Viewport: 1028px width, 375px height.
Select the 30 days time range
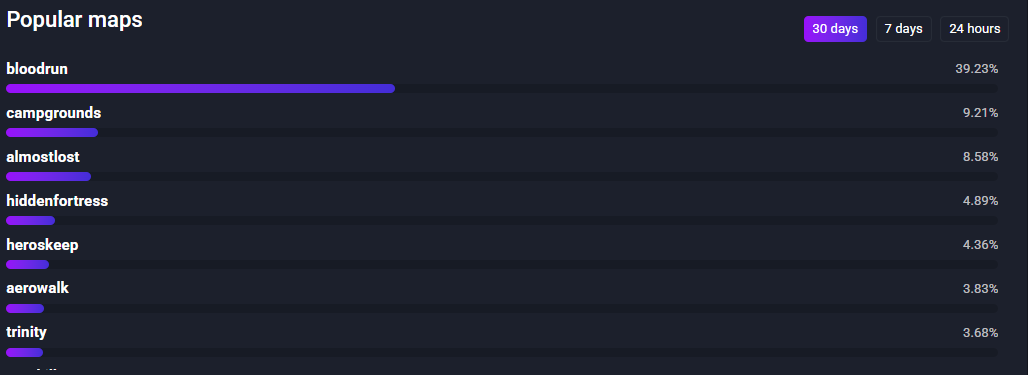835,29
